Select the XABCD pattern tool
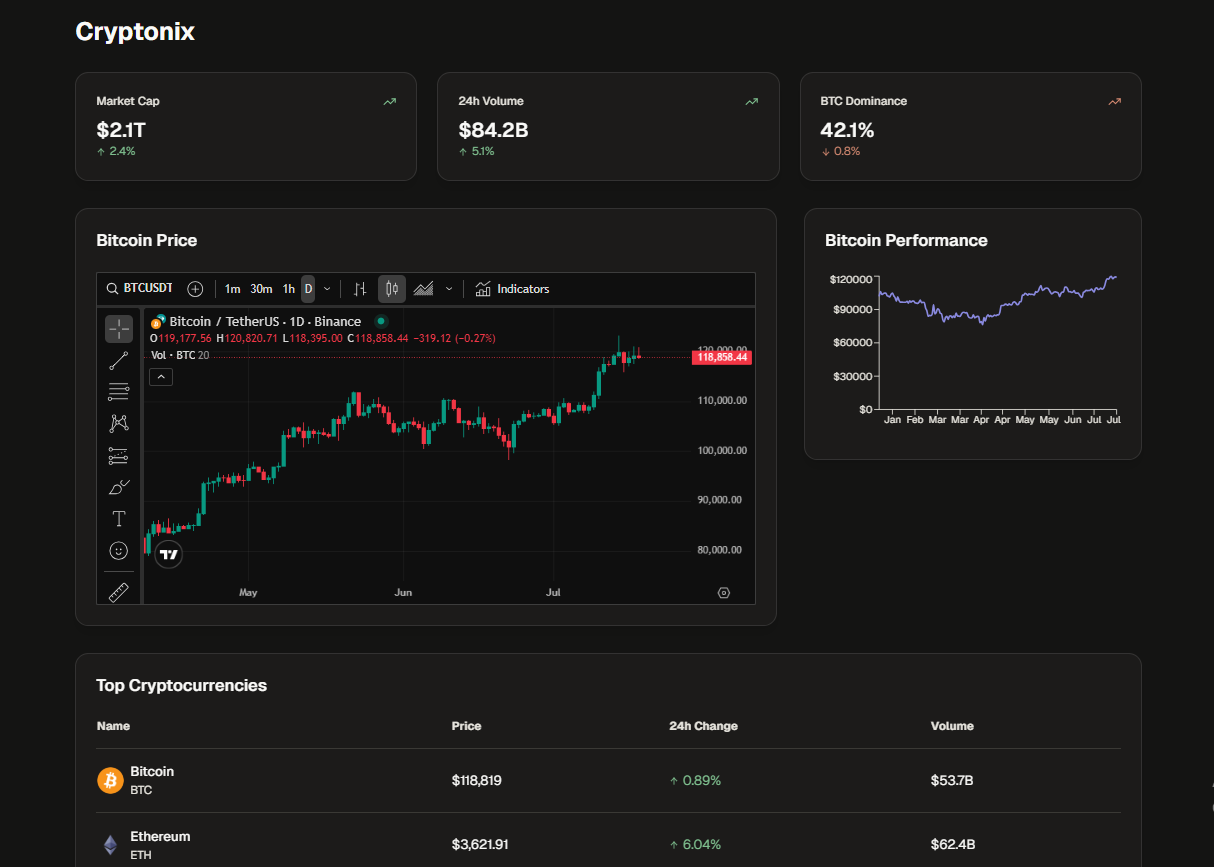Image resolution: width=1214 pixels, height=867 pixels. (x=119, y=424)
